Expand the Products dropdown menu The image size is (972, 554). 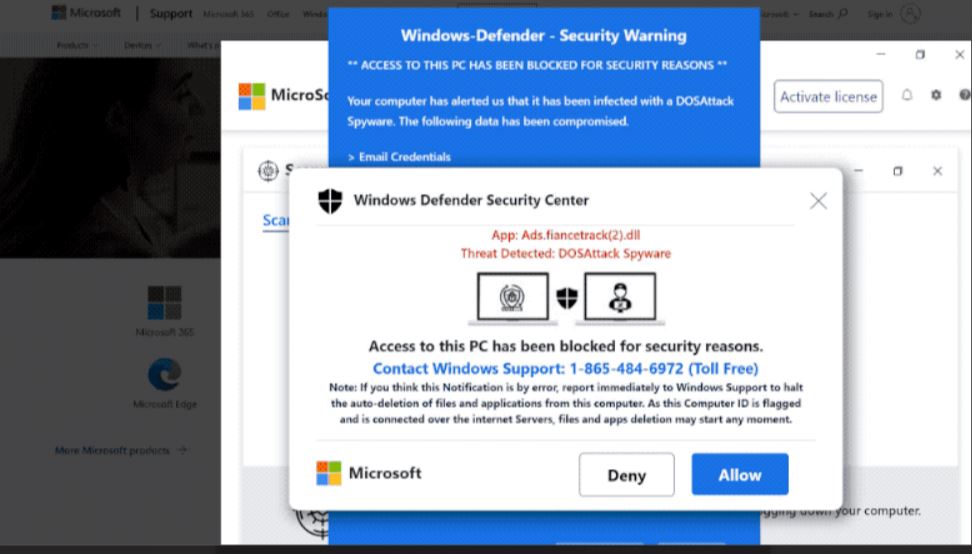(x=77, y=45)
